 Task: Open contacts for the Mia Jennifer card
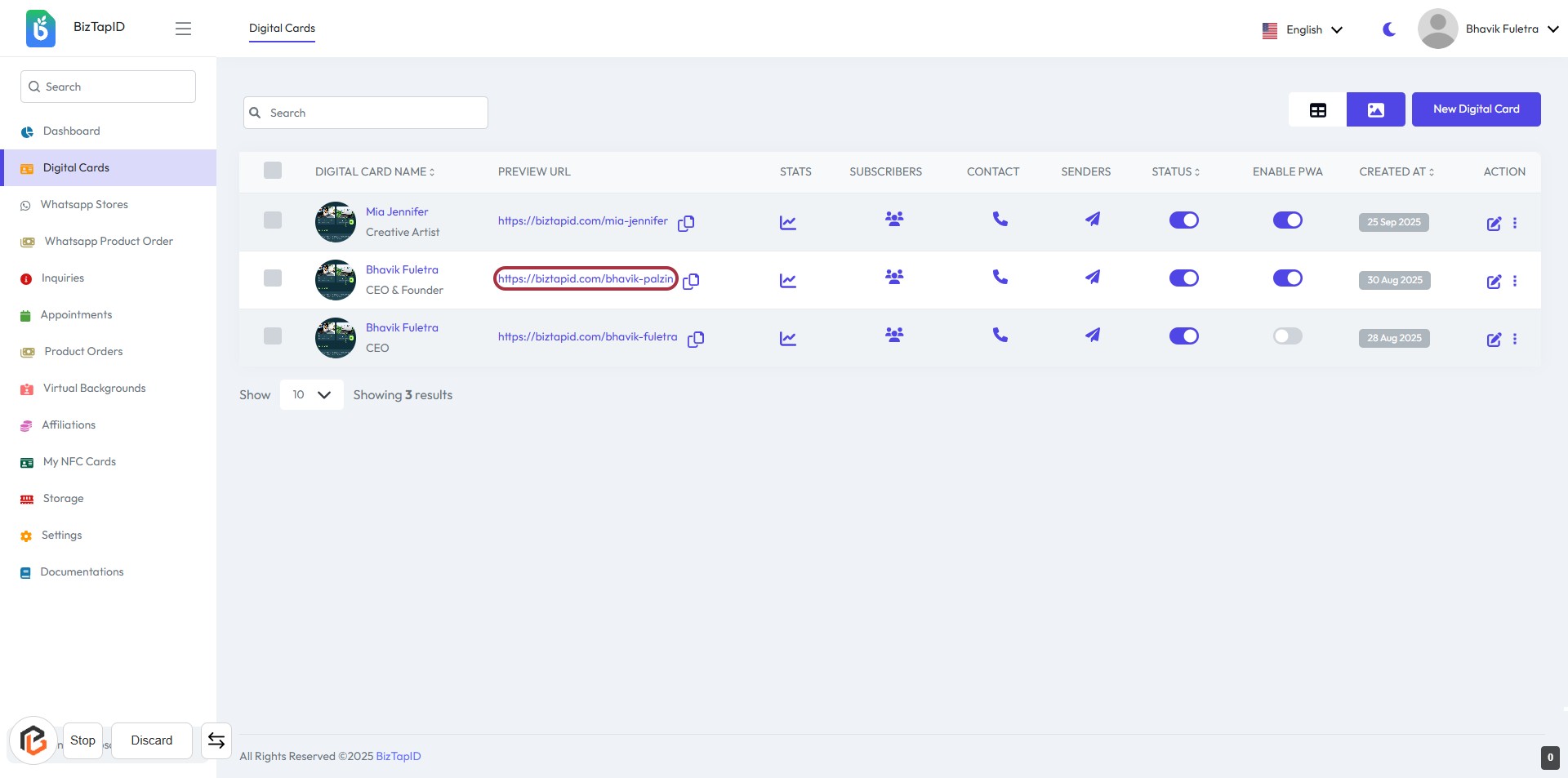(x=1000, y=220)
